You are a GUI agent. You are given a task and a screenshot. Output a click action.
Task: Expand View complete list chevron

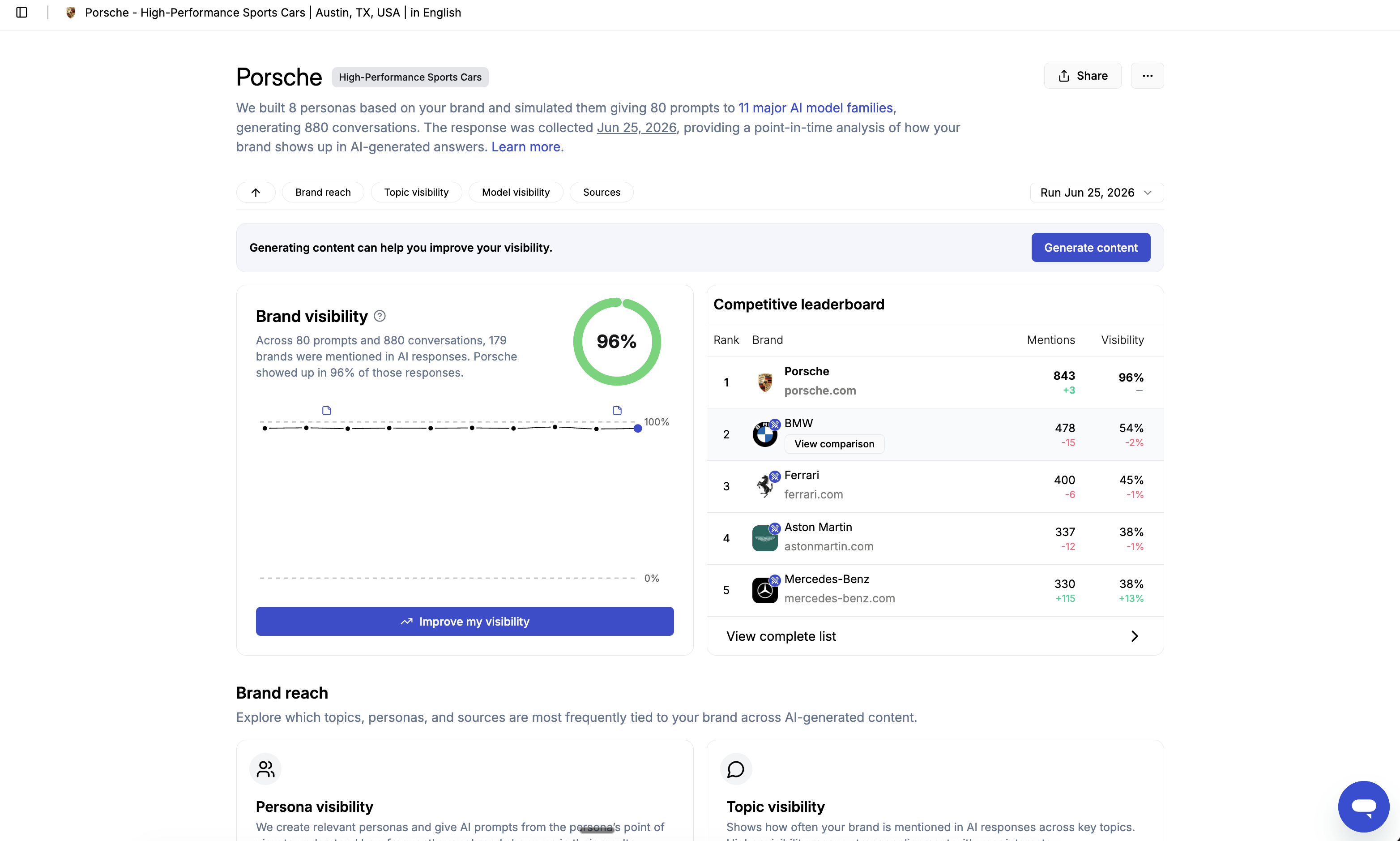click(1135, 636)
